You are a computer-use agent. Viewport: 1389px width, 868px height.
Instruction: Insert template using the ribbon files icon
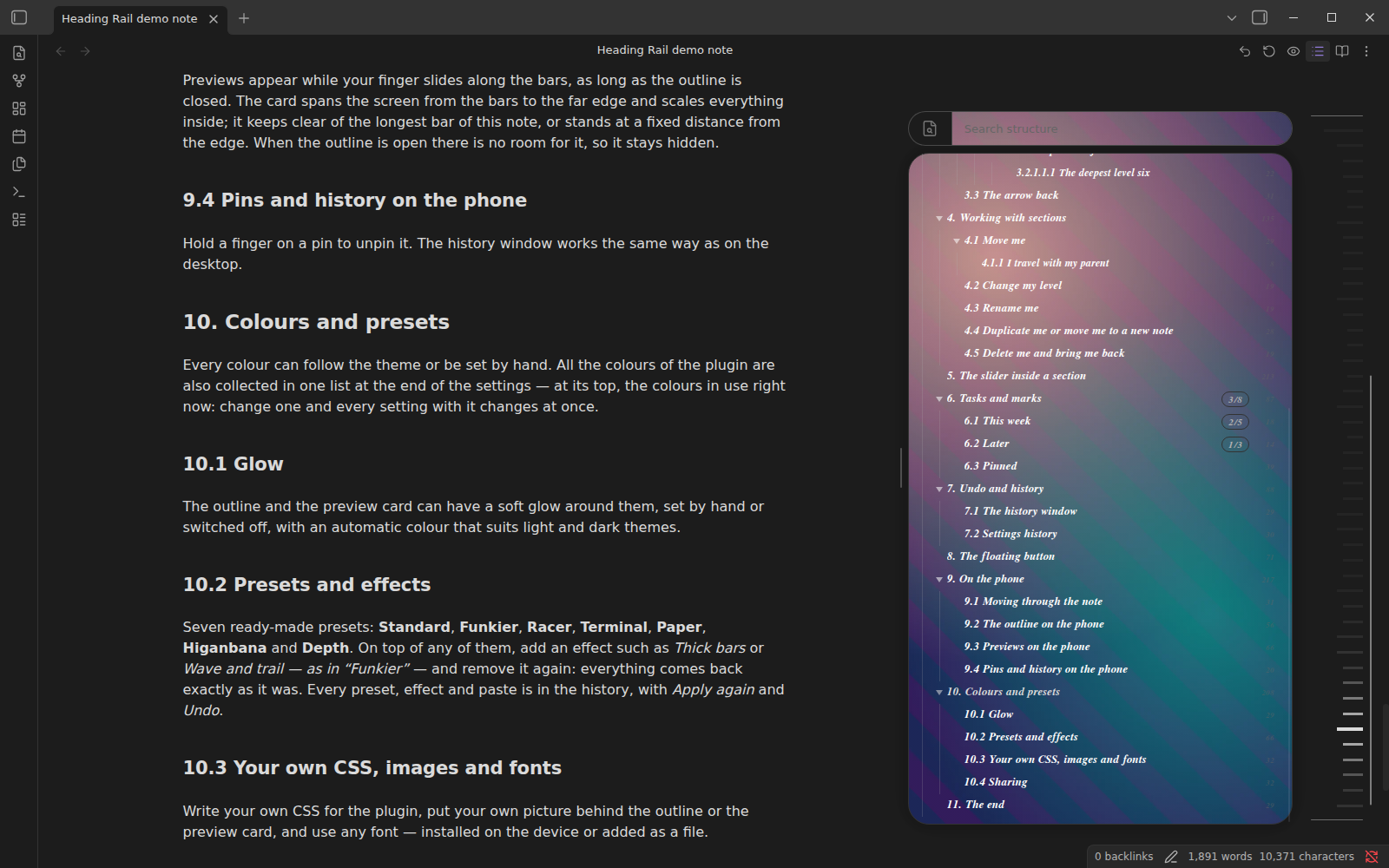click(x=19, y=164)
